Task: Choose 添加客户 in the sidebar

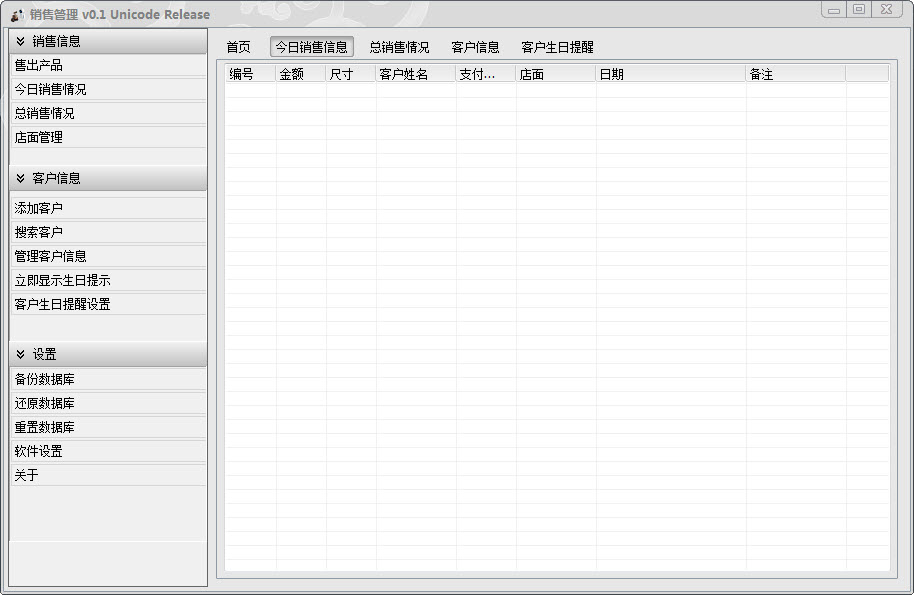Action: pos(38,209)
